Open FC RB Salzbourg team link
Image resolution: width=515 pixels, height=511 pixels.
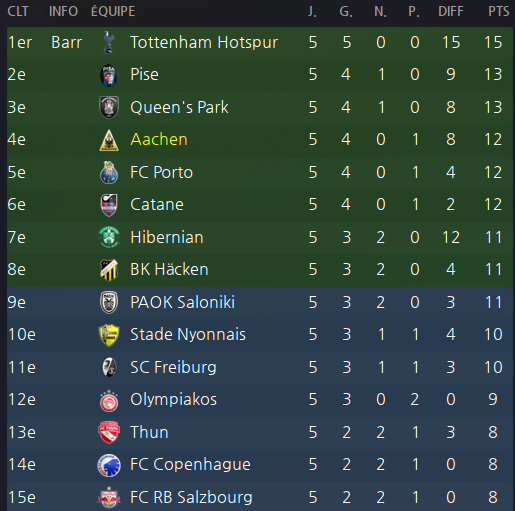[x=191, y=497]
